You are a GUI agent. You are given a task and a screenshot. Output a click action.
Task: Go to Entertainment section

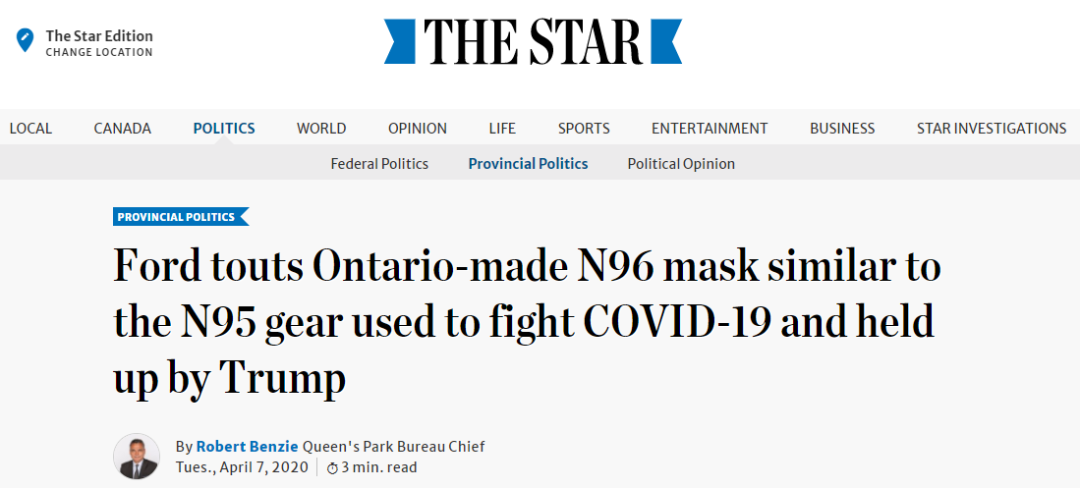(709, 128)
